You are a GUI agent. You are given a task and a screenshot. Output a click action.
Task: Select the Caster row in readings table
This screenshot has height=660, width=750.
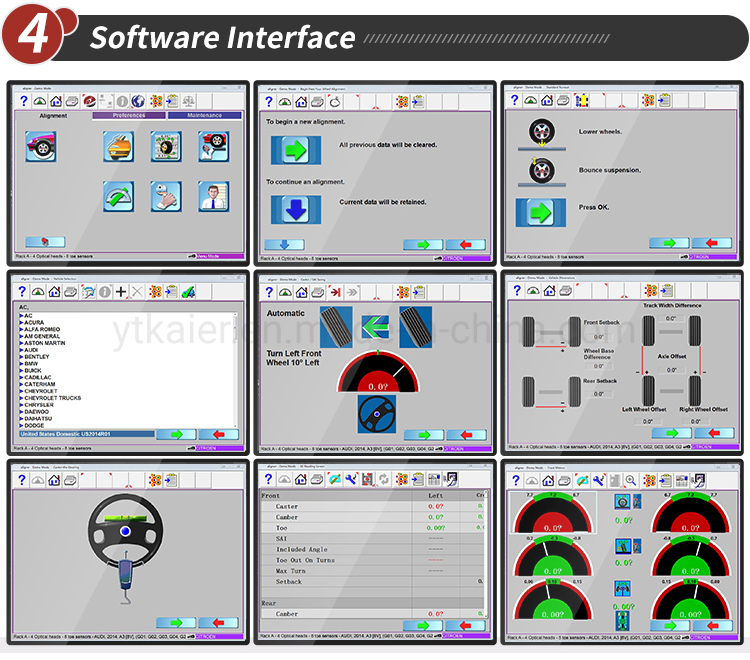(372, 506)
